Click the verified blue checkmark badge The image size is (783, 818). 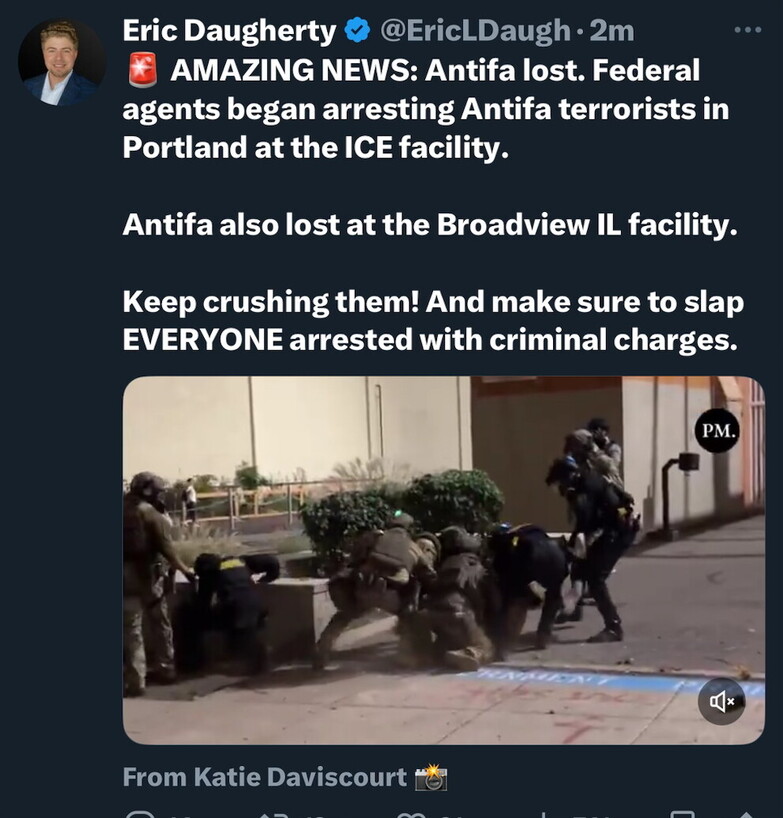tap(357, 31)
